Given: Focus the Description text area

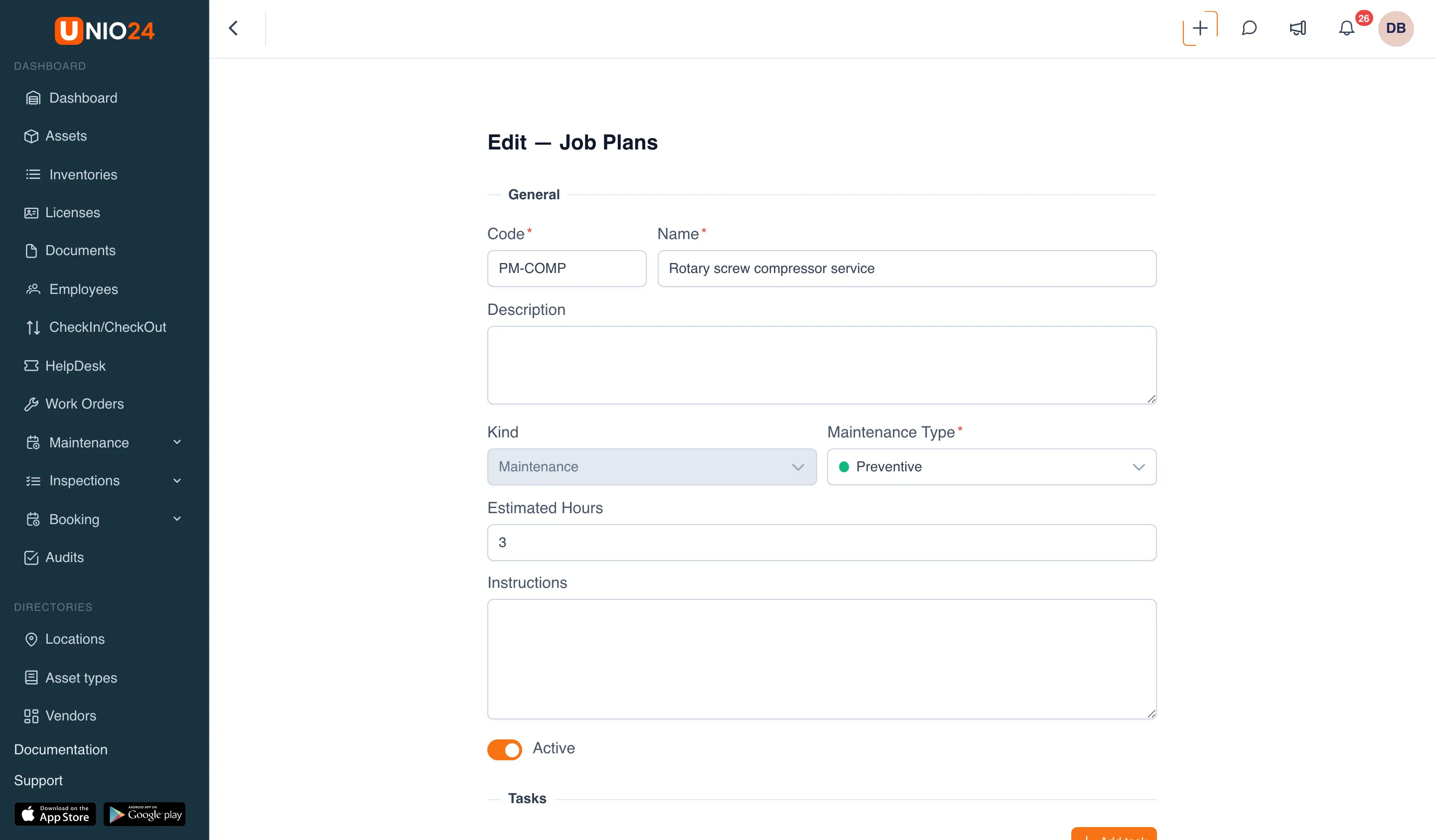Looking at the screenshot, I should point(822,365).
